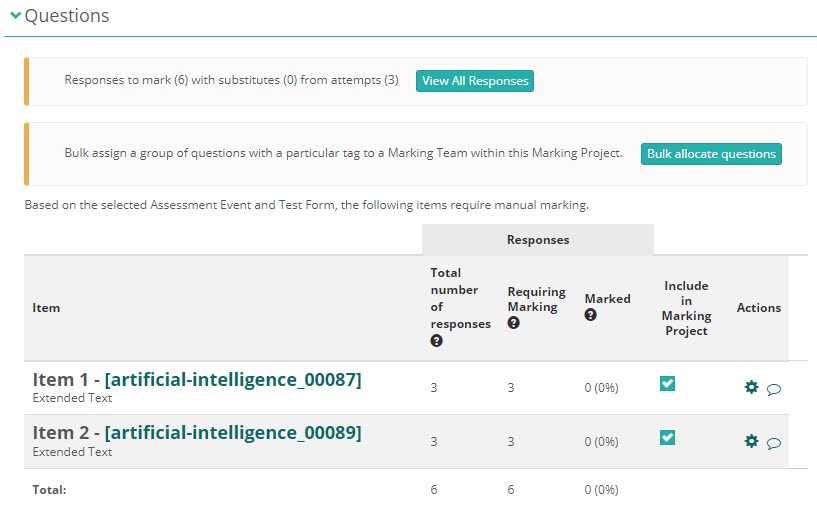Open the artificial-intelligence_00089 item link

coord(232,433)
